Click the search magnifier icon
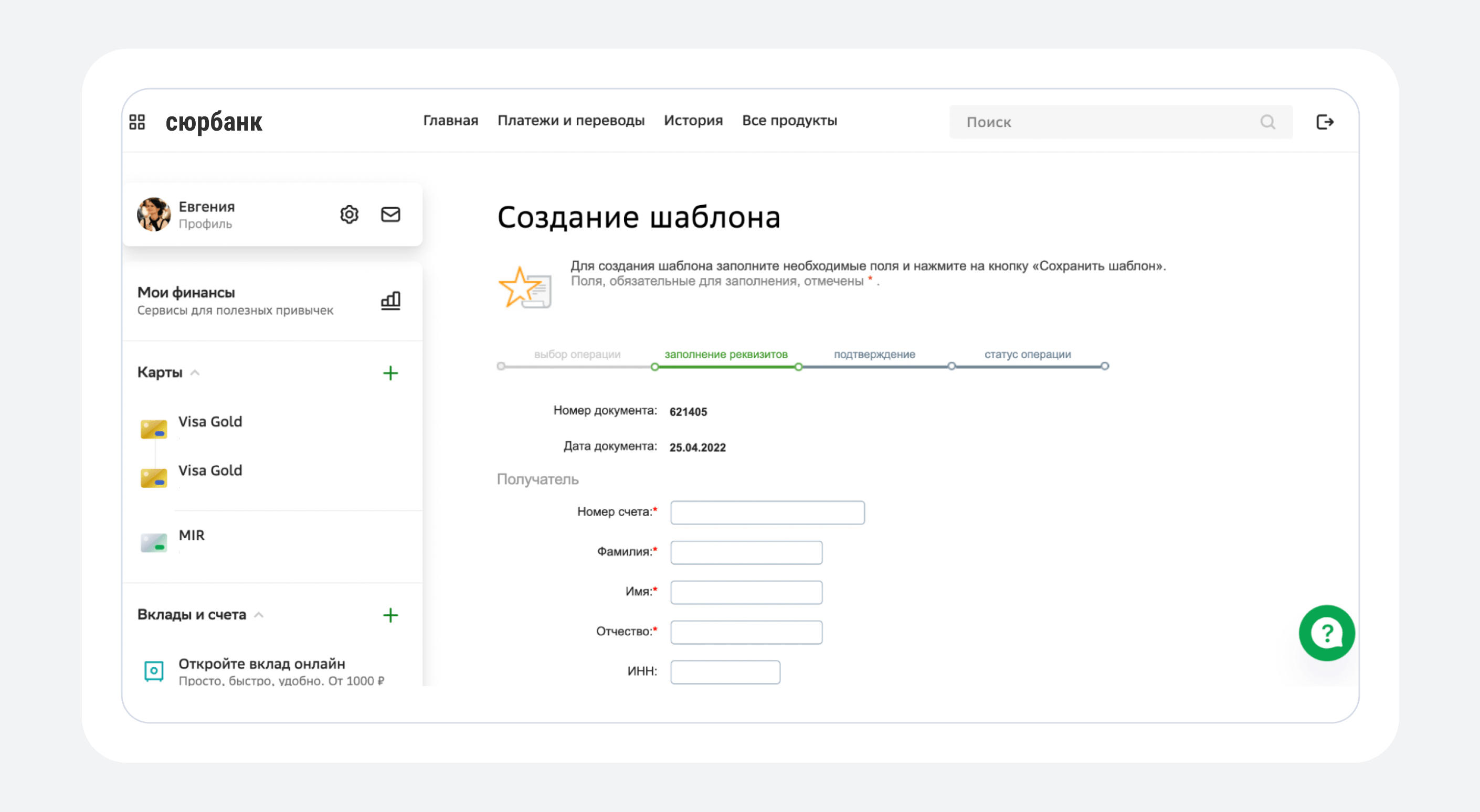 pos(1267,122)
